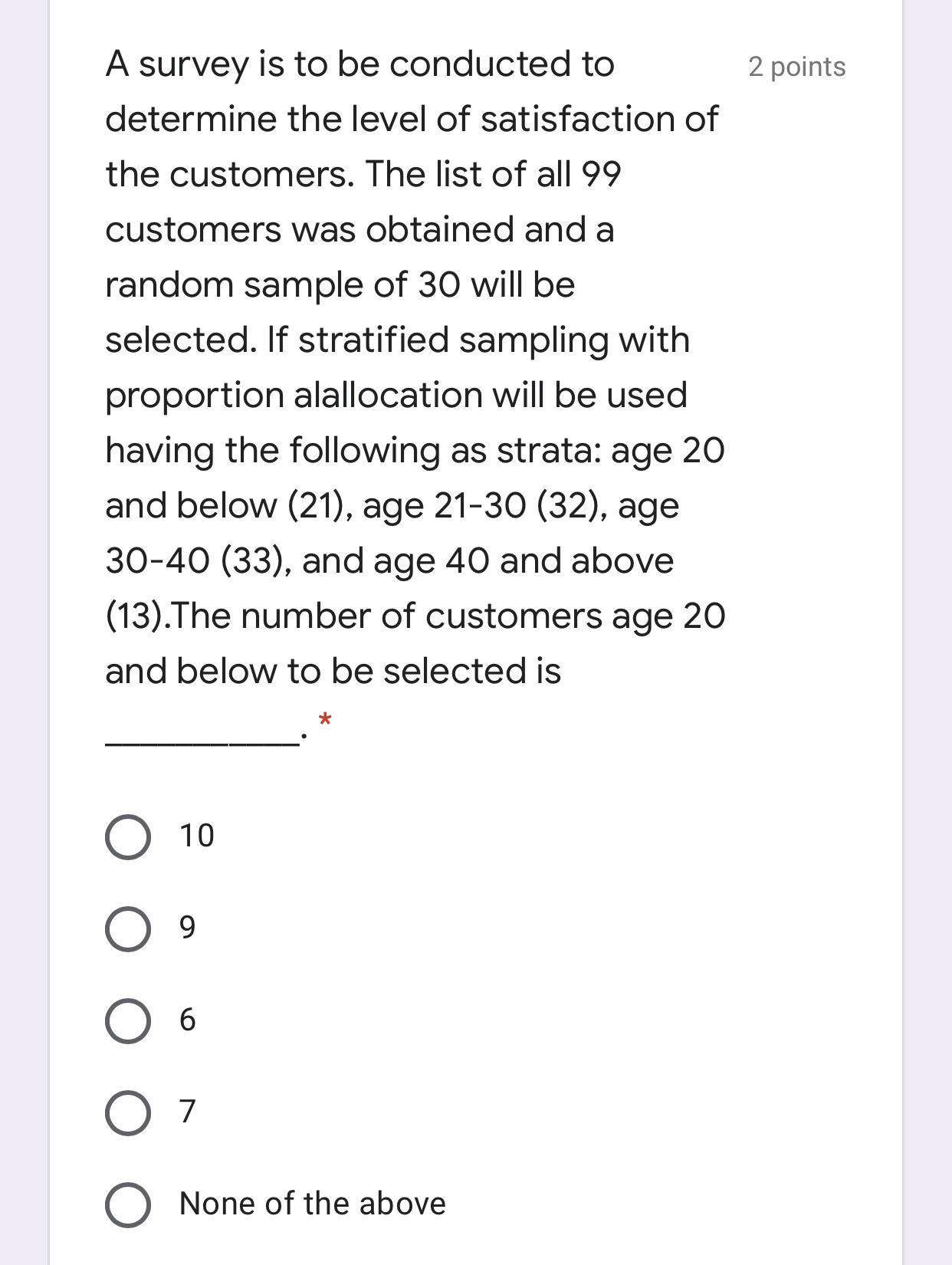Select the radio button for option 7
The height and width of the screenshot is (1265, 952).
tap(130, 1112)
